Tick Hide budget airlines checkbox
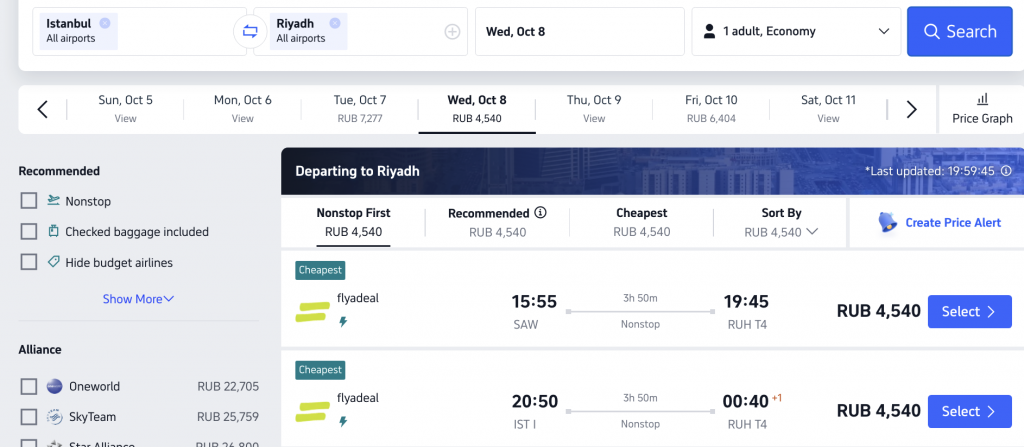 [29, 262]
